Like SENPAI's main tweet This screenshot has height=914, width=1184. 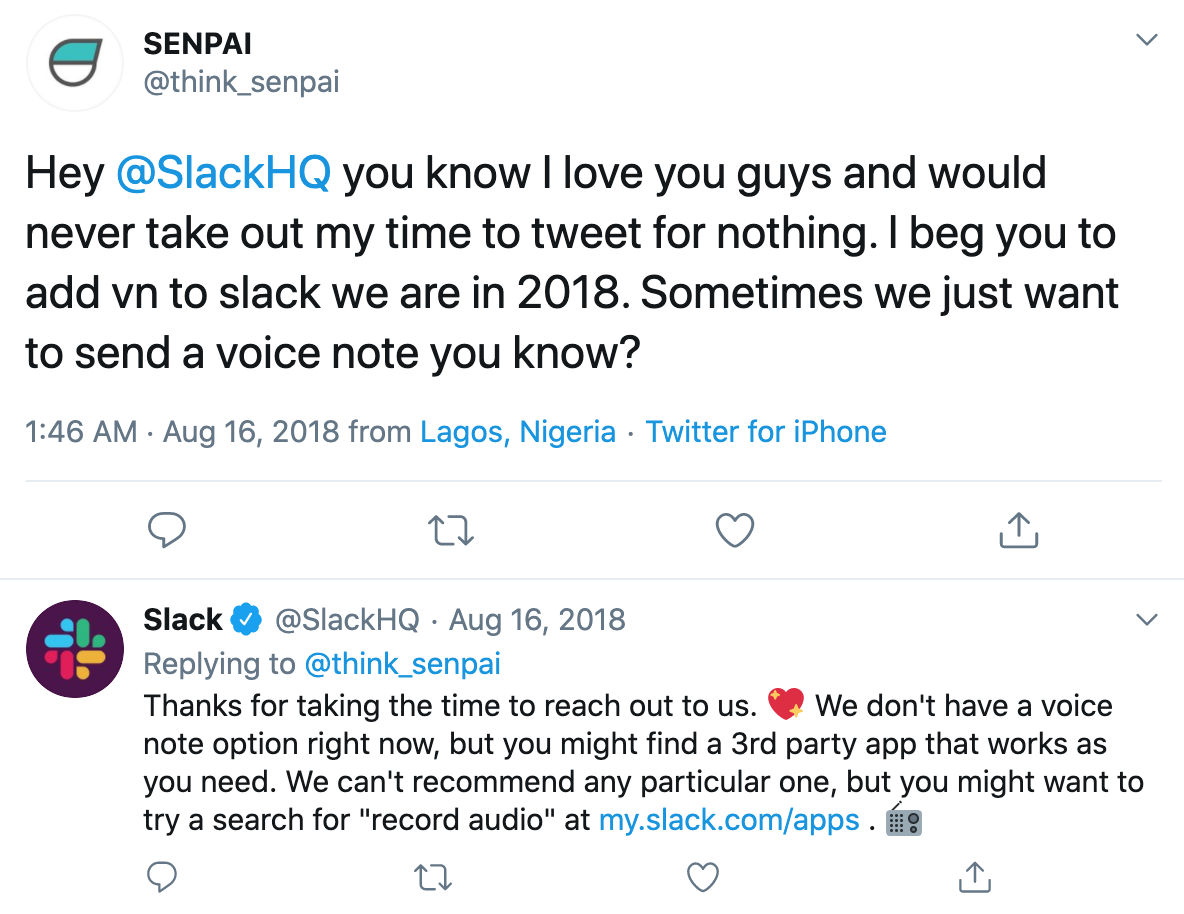point(735,530)
